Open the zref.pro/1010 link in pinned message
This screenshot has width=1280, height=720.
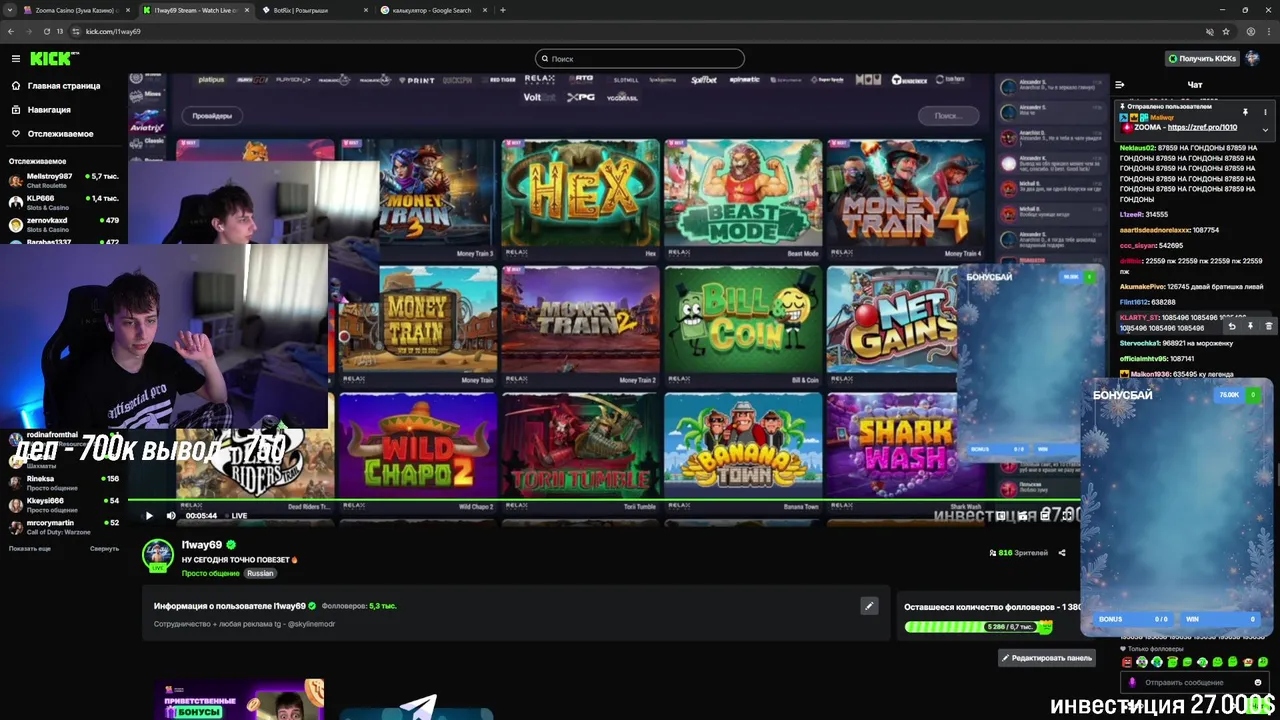1202,128
